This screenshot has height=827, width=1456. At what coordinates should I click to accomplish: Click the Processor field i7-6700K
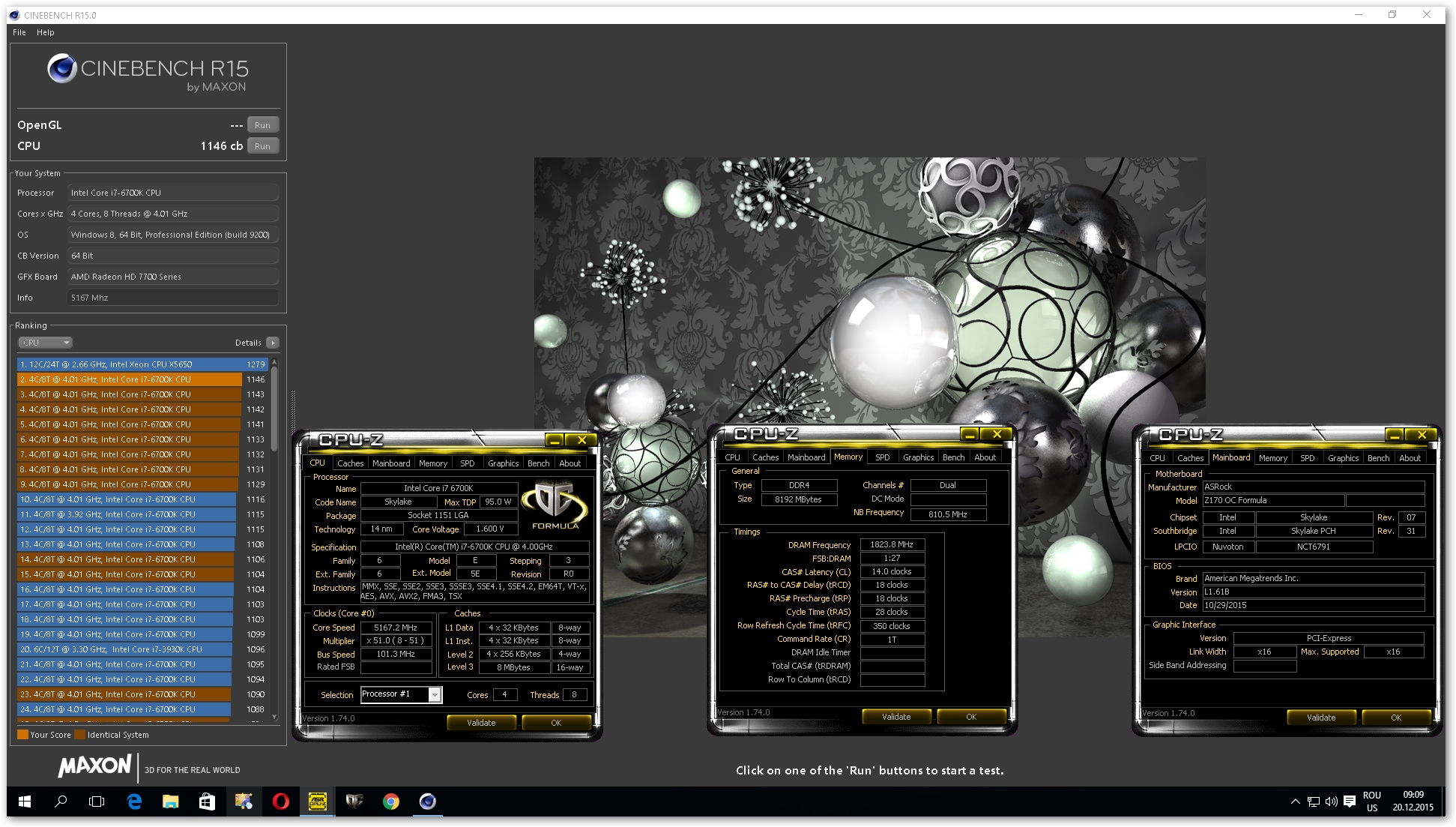[173, 193]
